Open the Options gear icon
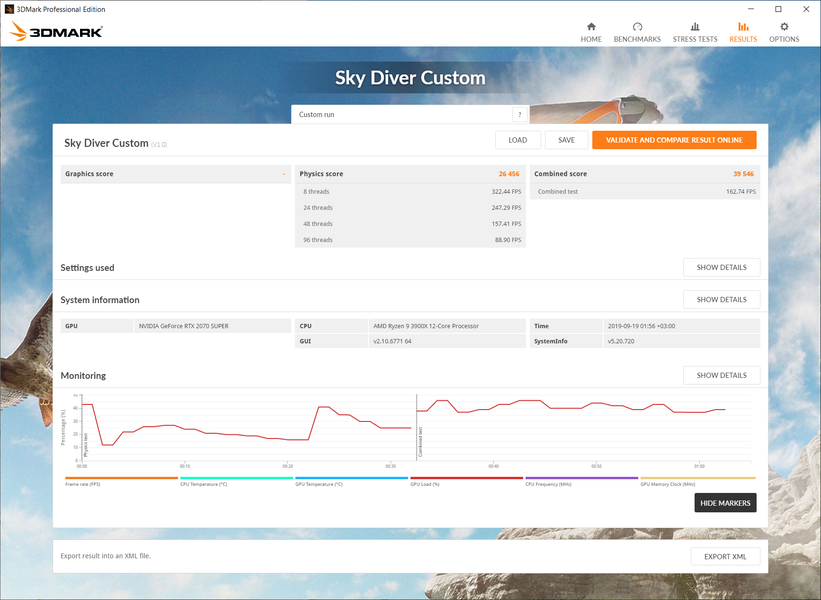 click(x=784, y=27)
